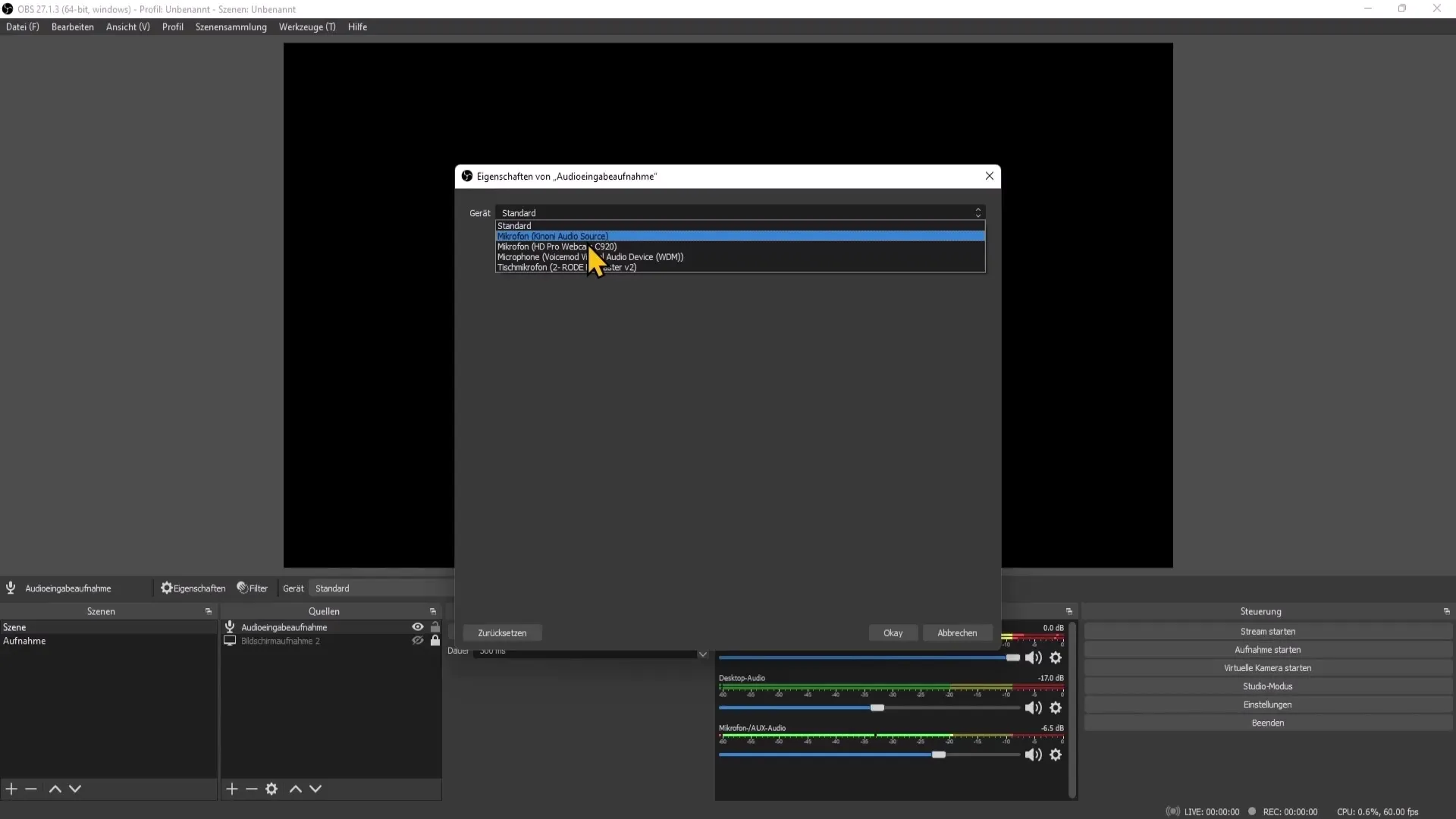Add a new scene with plus
Image resolution: width=1456 pixels, height=819 pixels.
pos(11,789)
